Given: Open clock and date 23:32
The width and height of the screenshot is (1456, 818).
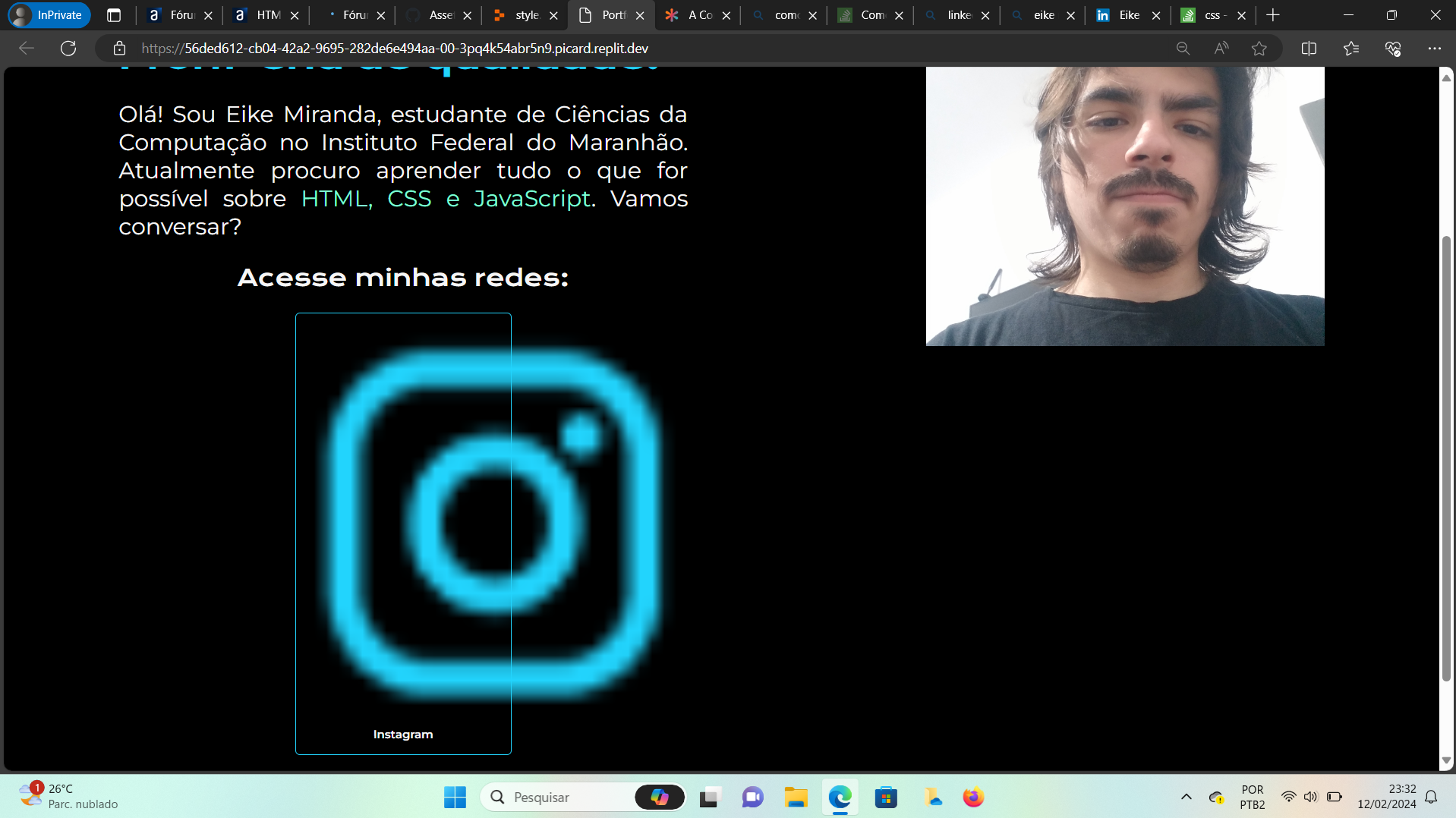Looking at the screenshot, I should [x=1386, y=797].
